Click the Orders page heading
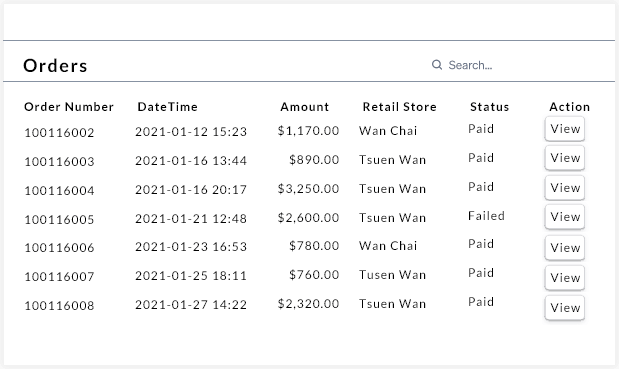Viewport: 619px width, 369px height. (55, 66)
